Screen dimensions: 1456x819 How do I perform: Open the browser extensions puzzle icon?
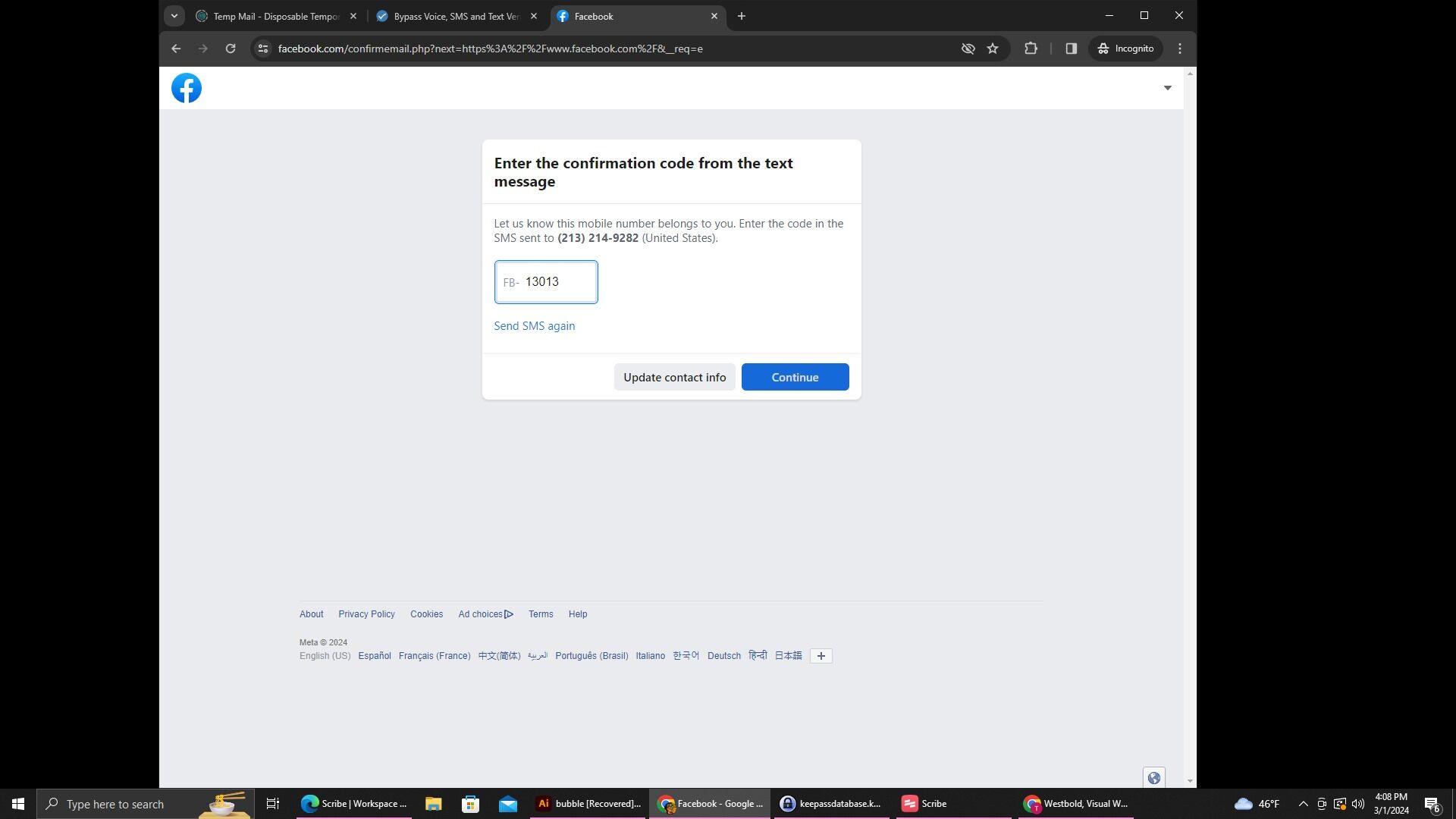point(1031,48)
